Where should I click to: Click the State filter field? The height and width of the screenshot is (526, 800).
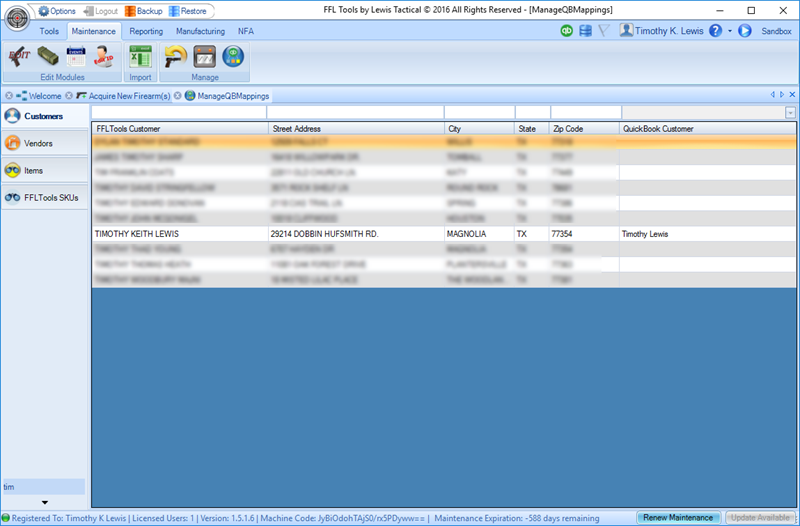(x=533, y=112)
